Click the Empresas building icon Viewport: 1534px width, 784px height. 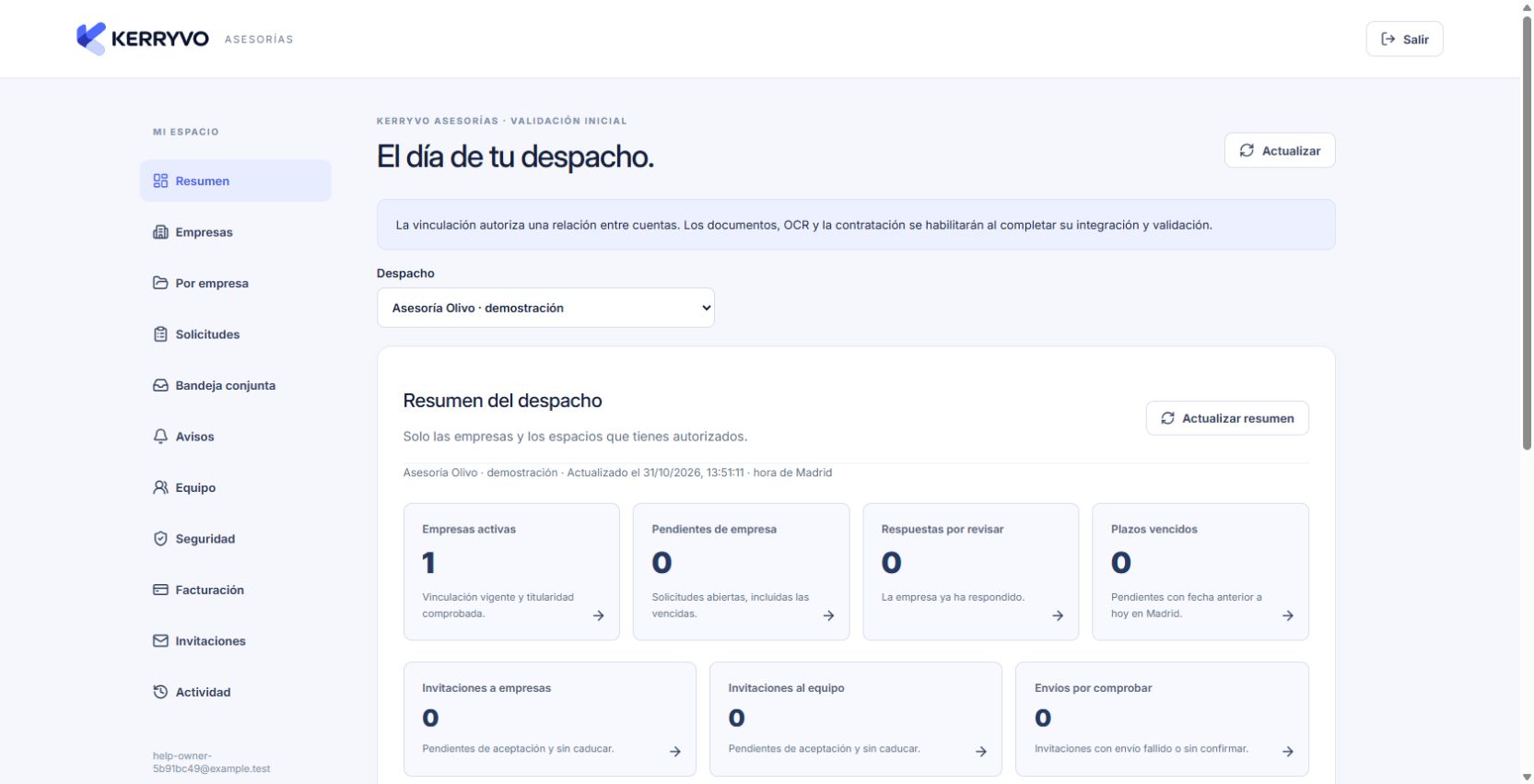pos(160,232)
